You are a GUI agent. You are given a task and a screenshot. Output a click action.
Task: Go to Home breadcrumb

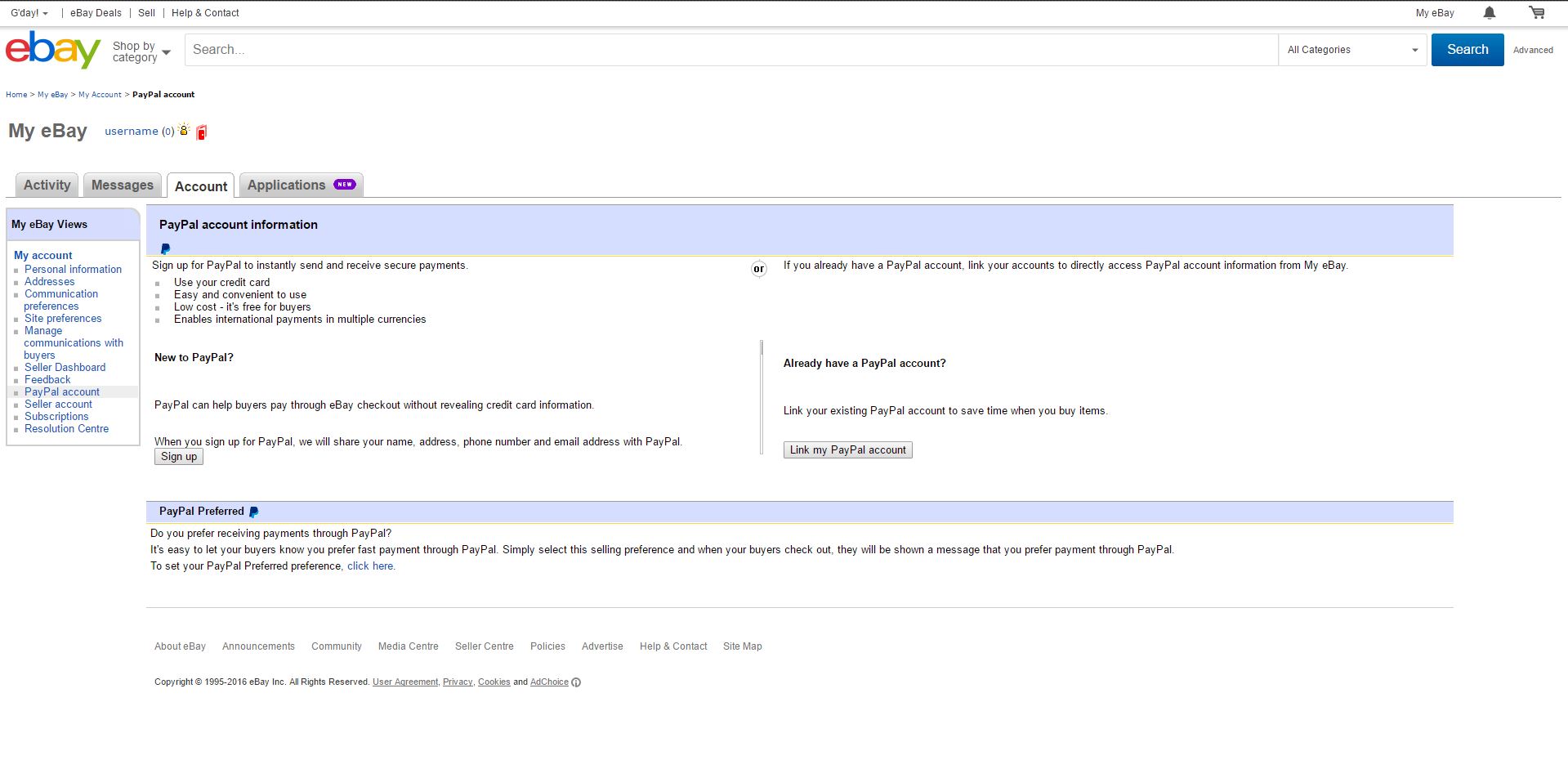(16, 95)
